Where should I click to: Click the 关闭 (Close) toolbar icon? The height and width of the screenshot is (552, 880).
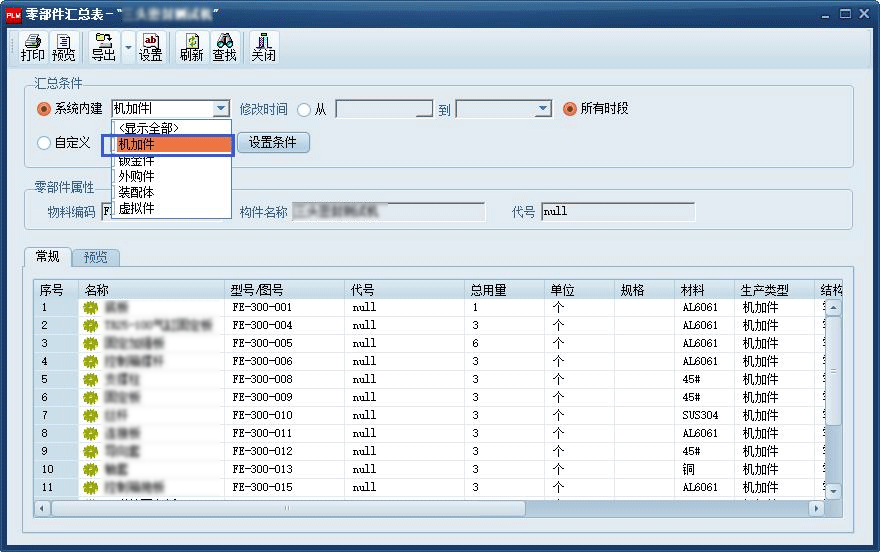coord(263,47)
